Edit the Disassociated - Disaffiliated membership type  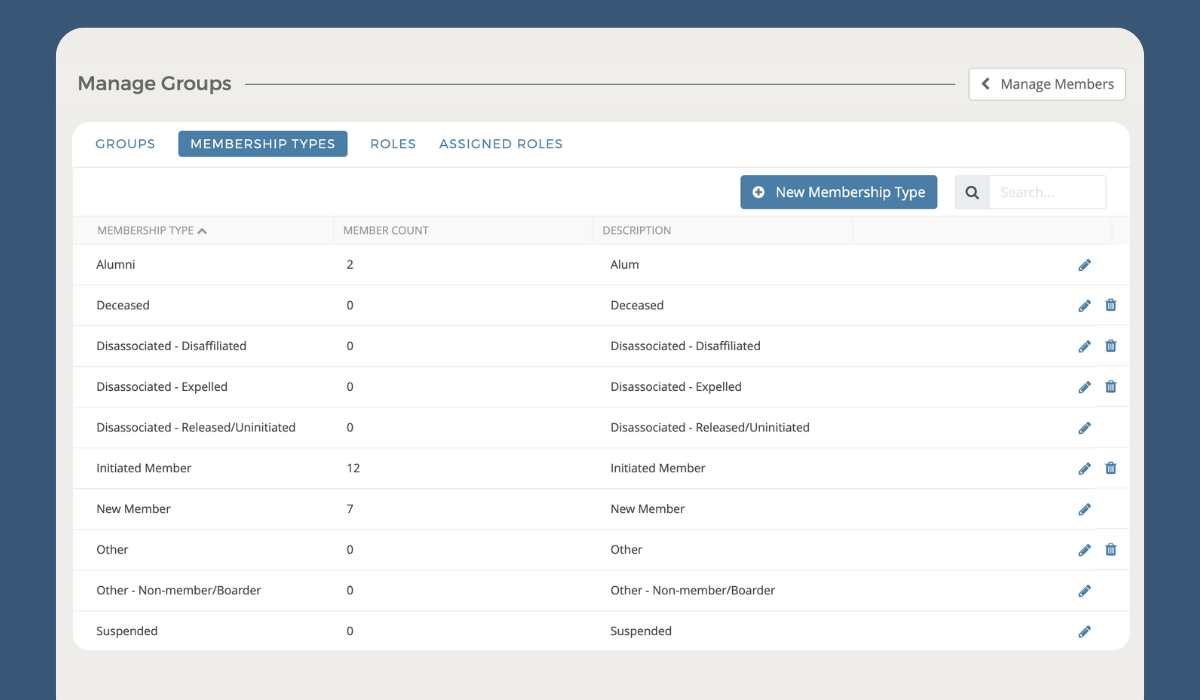click(x=1085, y=345)
